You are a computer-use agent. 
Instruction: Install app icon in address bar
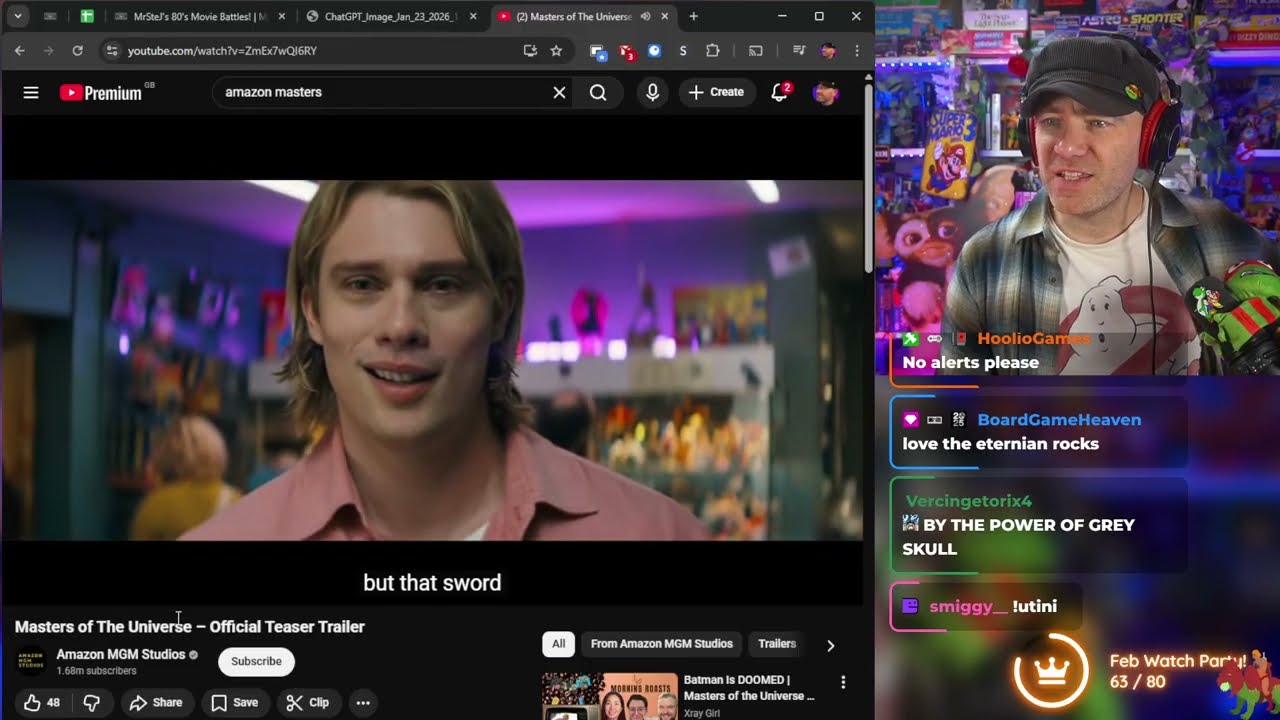click(x=530, y=50)
